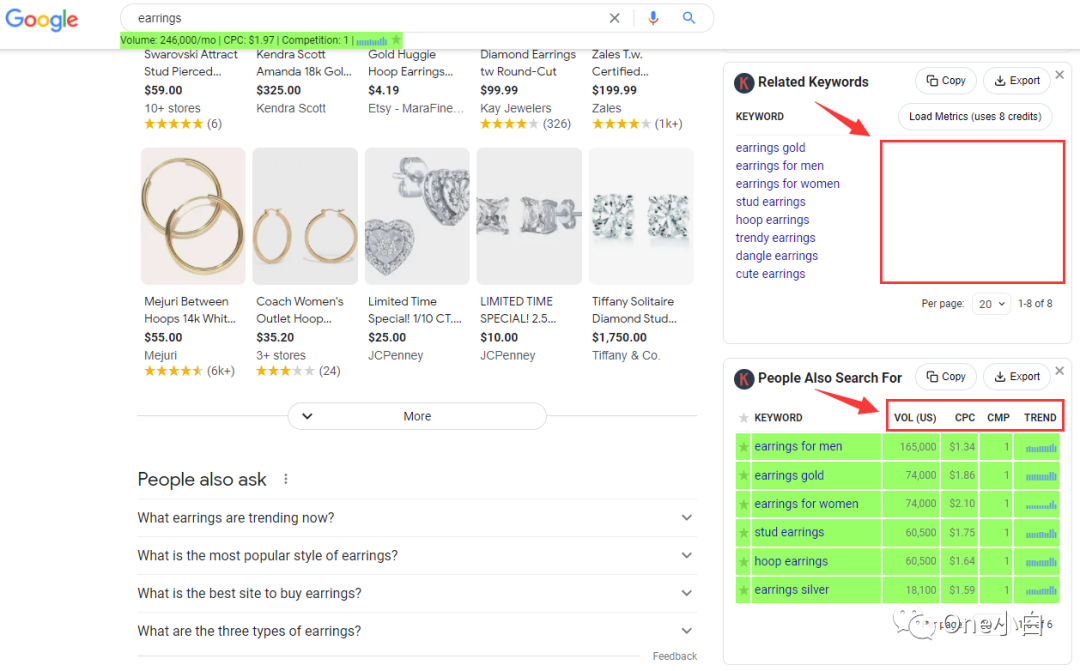Screen dimensions: 1080x671
Task: Load Metrics using 8 credits
Action: click(975, 116)
